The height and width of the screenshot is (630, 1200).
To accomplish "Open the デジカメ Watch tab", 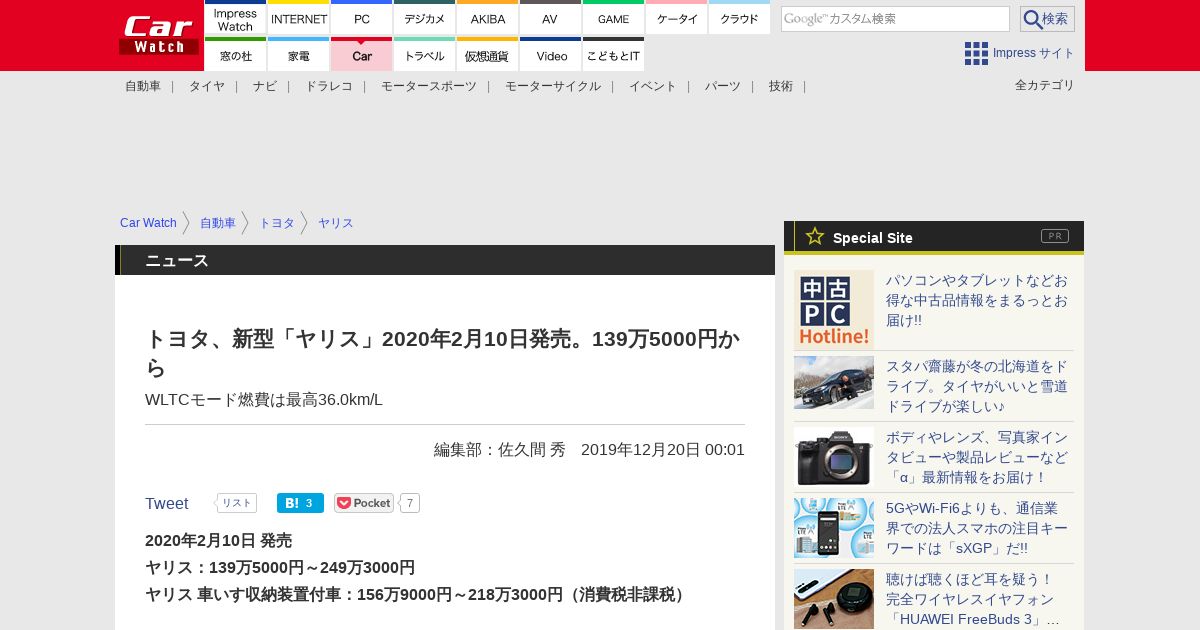I will tap(424, 18).
